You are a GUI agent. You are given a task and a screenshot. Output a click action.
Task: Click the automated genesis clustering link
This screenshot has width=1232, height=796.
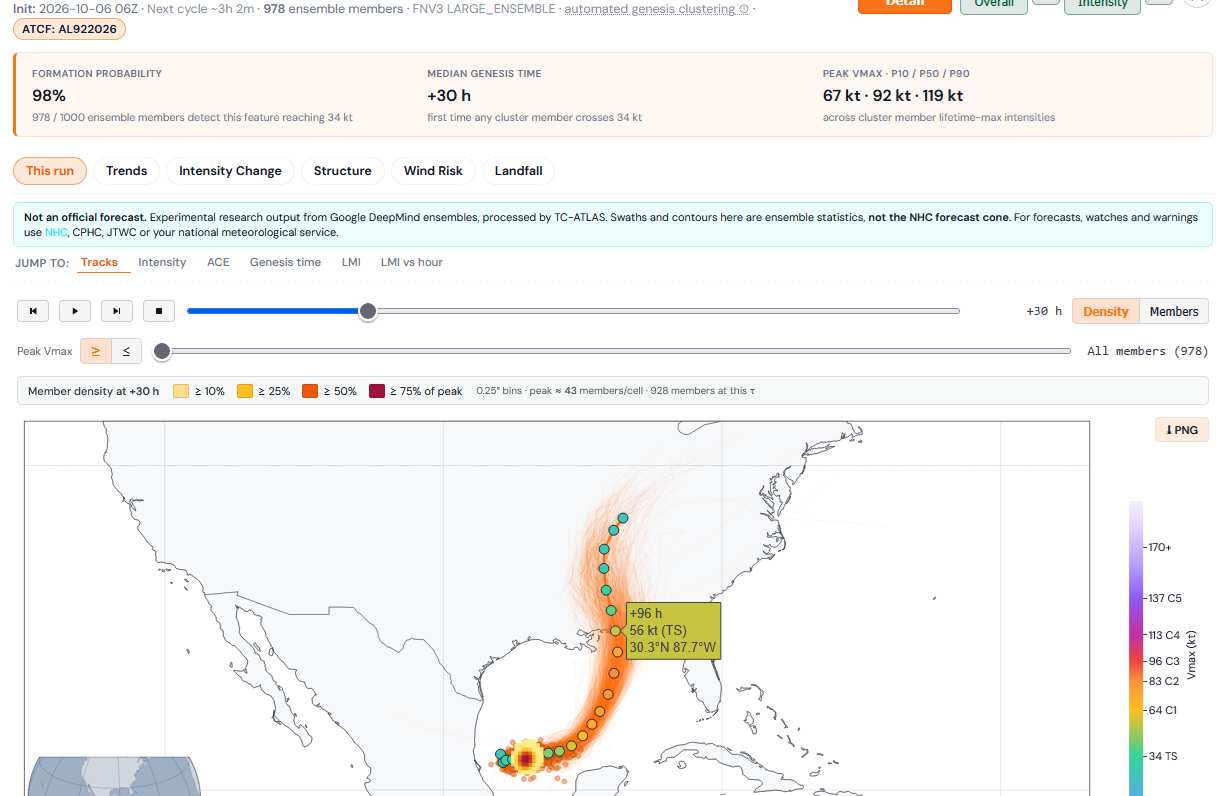[650, 9]
